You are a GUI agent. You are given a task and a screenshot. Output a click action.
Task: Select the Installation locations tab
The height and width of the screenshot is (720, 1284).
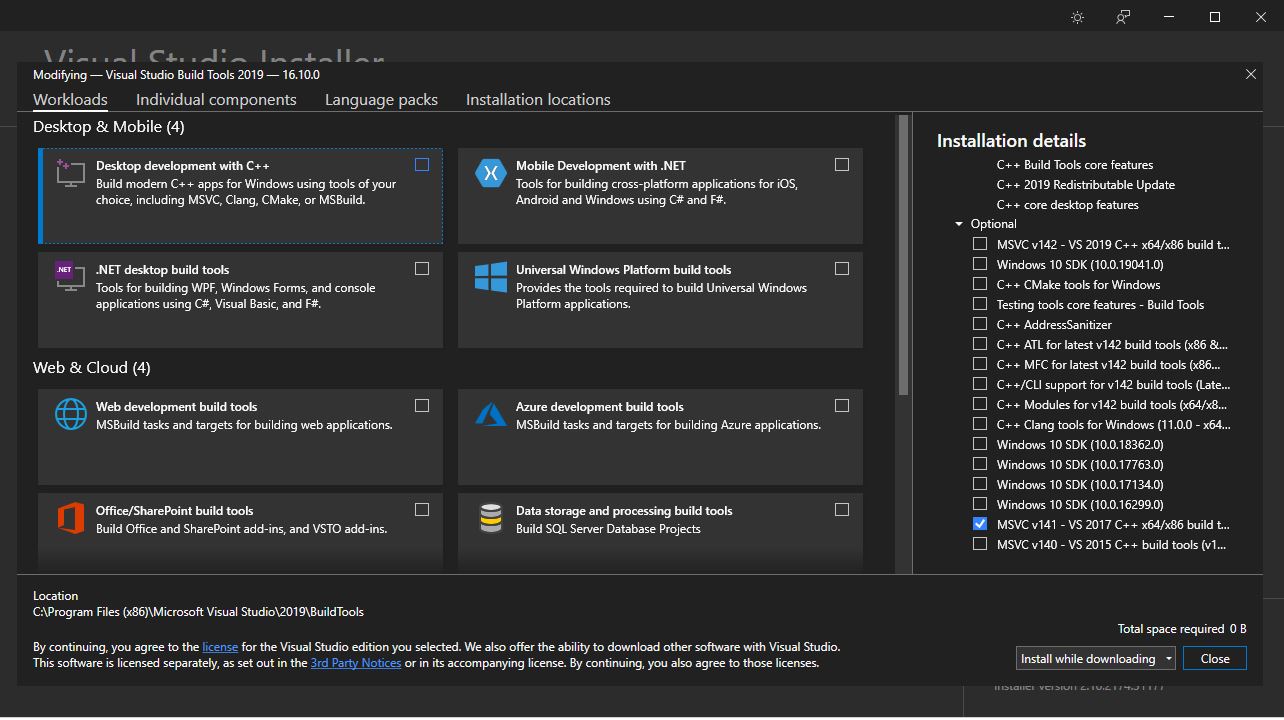pos(538,99)
